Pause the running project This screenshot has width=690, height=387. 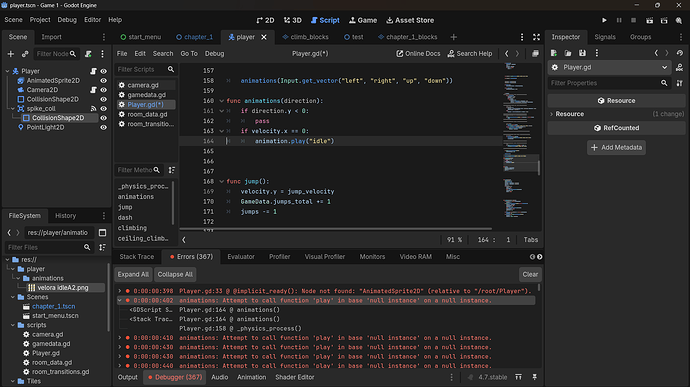(619, 20)
